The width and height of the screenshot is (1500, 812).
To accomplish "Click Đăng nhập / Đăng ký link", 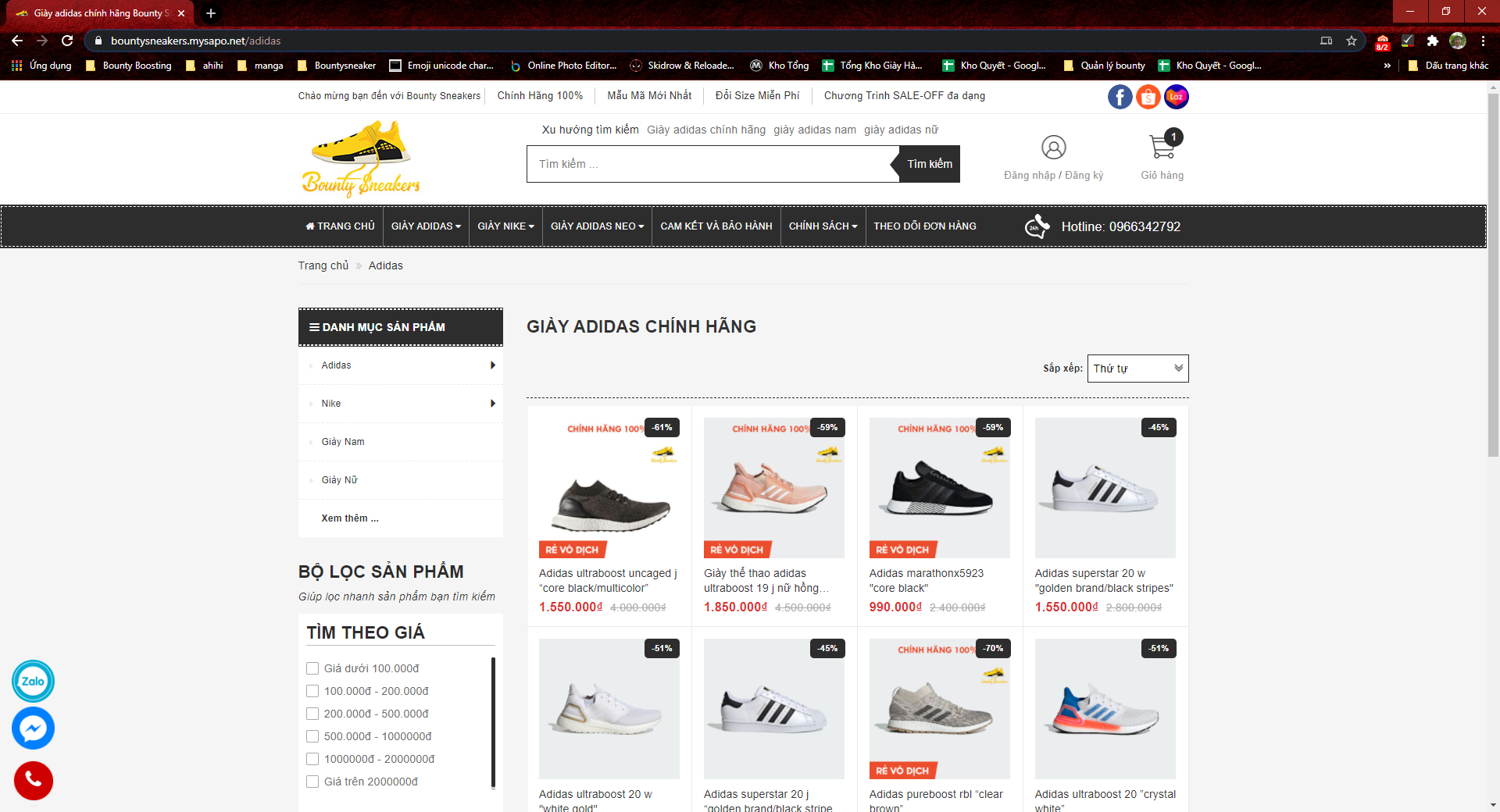I will [1053, 176].
